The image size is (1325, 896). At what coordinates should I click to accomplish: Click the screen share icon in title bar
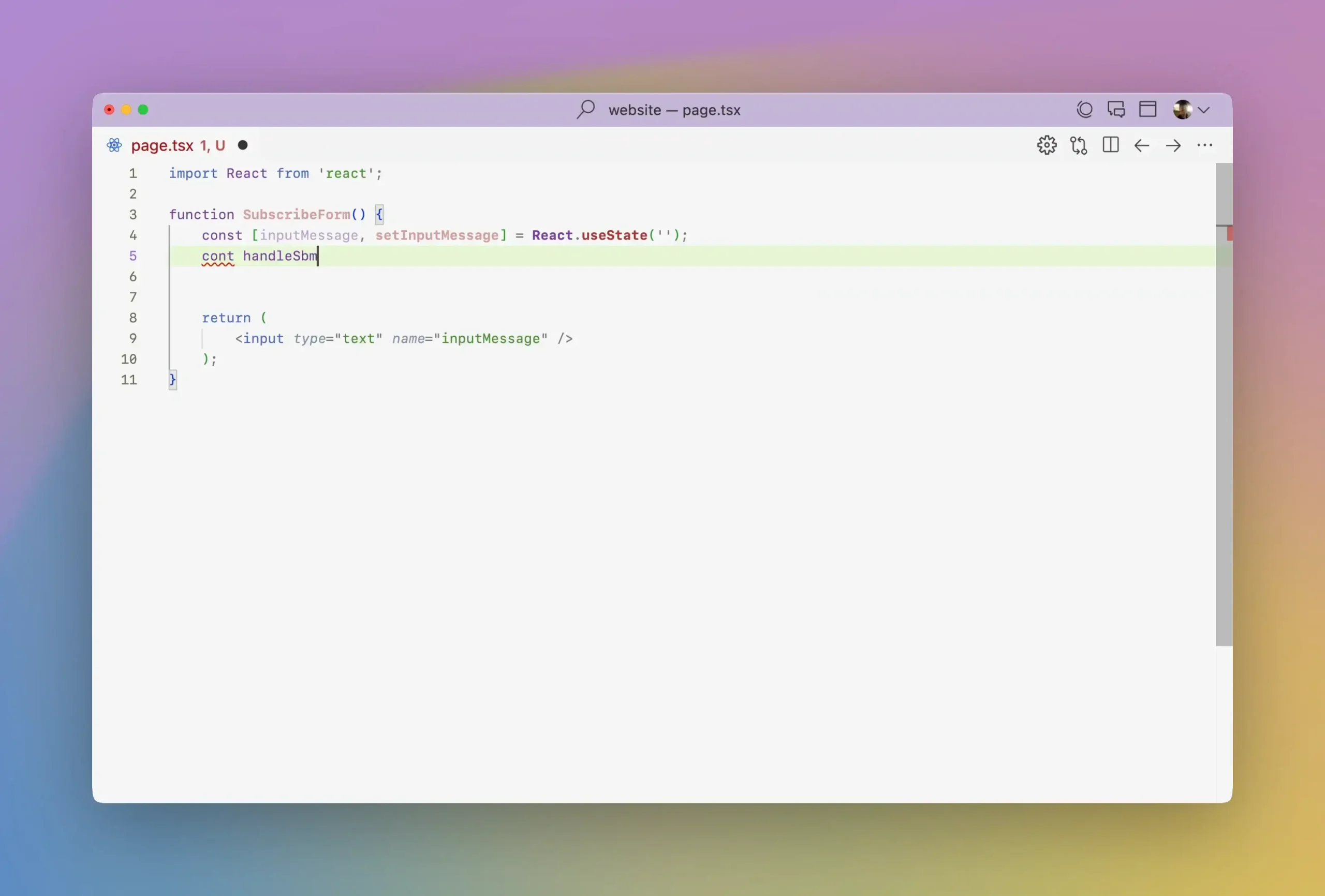coord(1084,109)
